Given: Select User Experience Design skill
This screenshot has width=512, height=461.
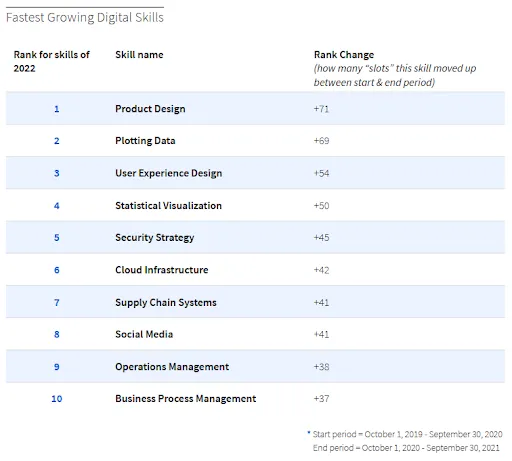Looking at the screenshot, I should click(169, 173).
